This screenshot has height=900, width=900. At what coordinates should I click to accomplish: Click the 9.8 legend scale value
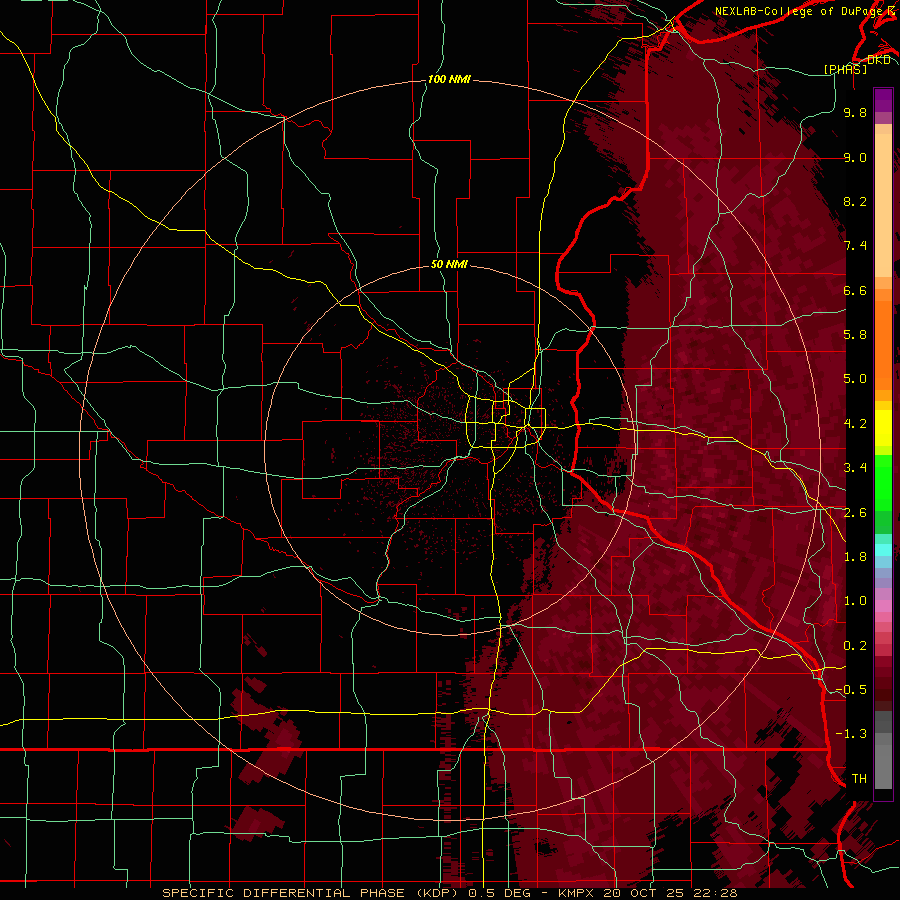click(855, 112)
